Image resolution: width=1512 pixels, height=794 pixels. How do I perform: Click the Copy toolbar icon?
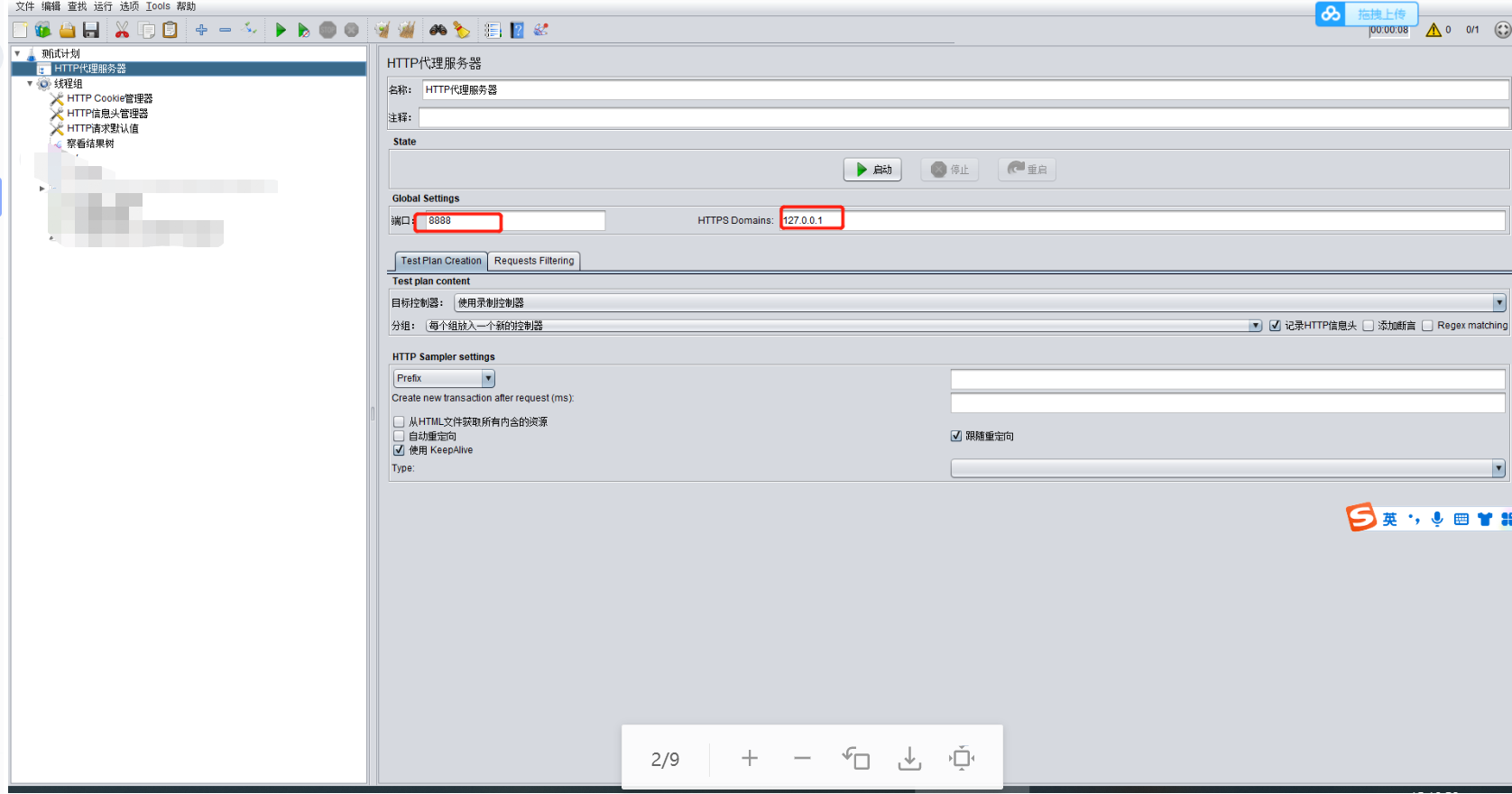tap(146, 31)
